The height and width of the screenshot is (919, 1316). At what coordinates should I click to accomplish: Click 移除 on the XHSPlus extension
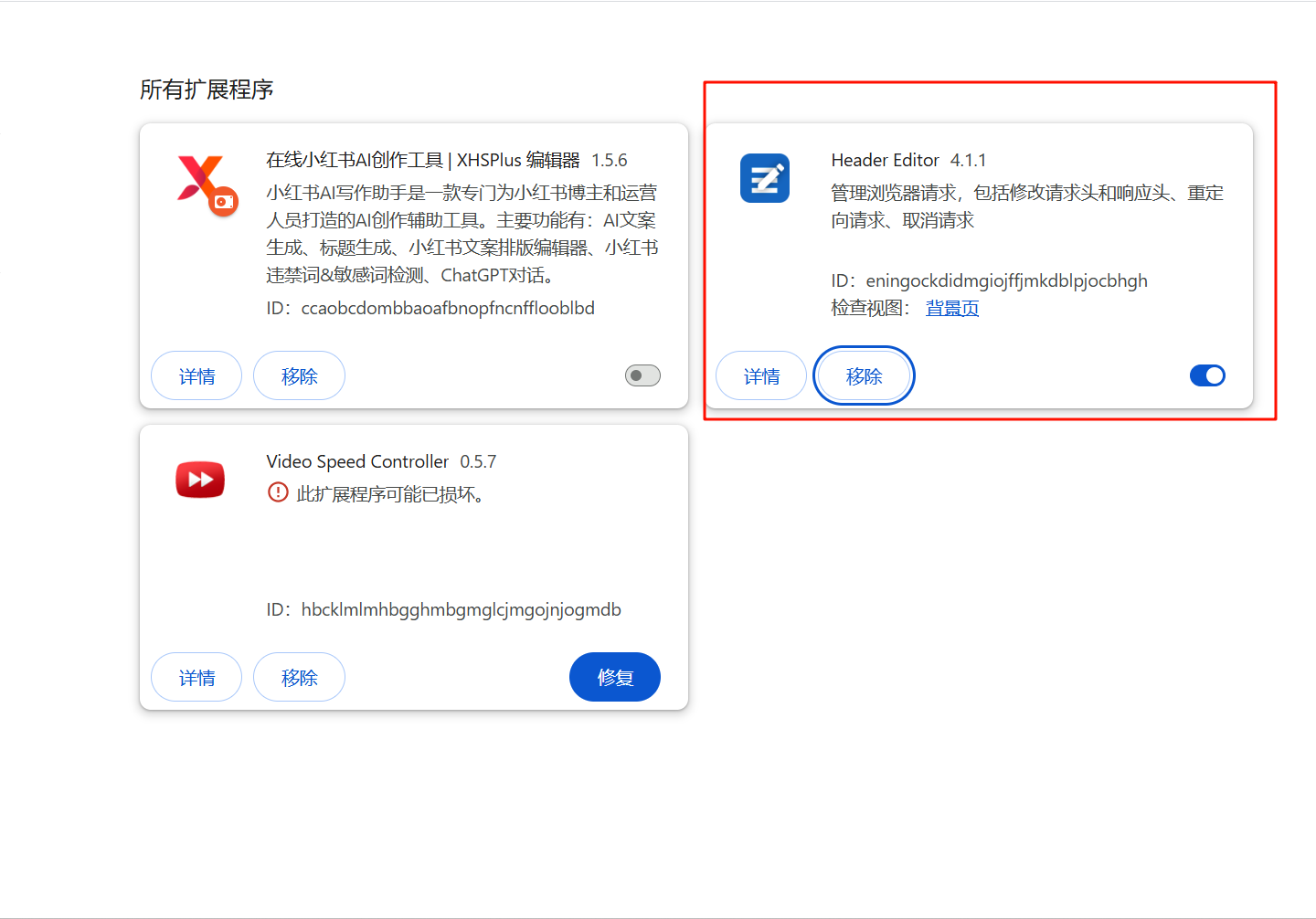coord(299,375)
